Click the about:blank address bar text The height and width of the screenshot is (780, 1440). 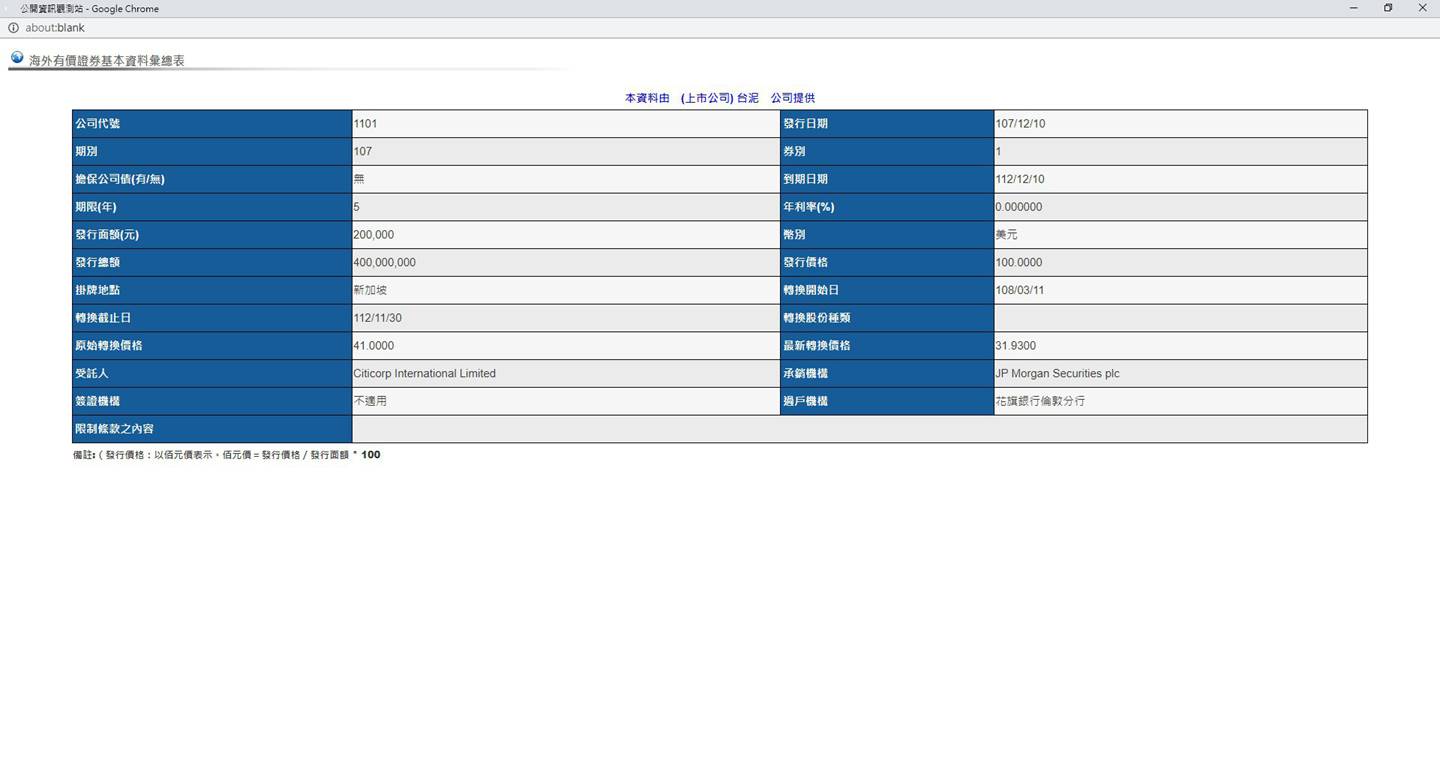click(55, 28)
